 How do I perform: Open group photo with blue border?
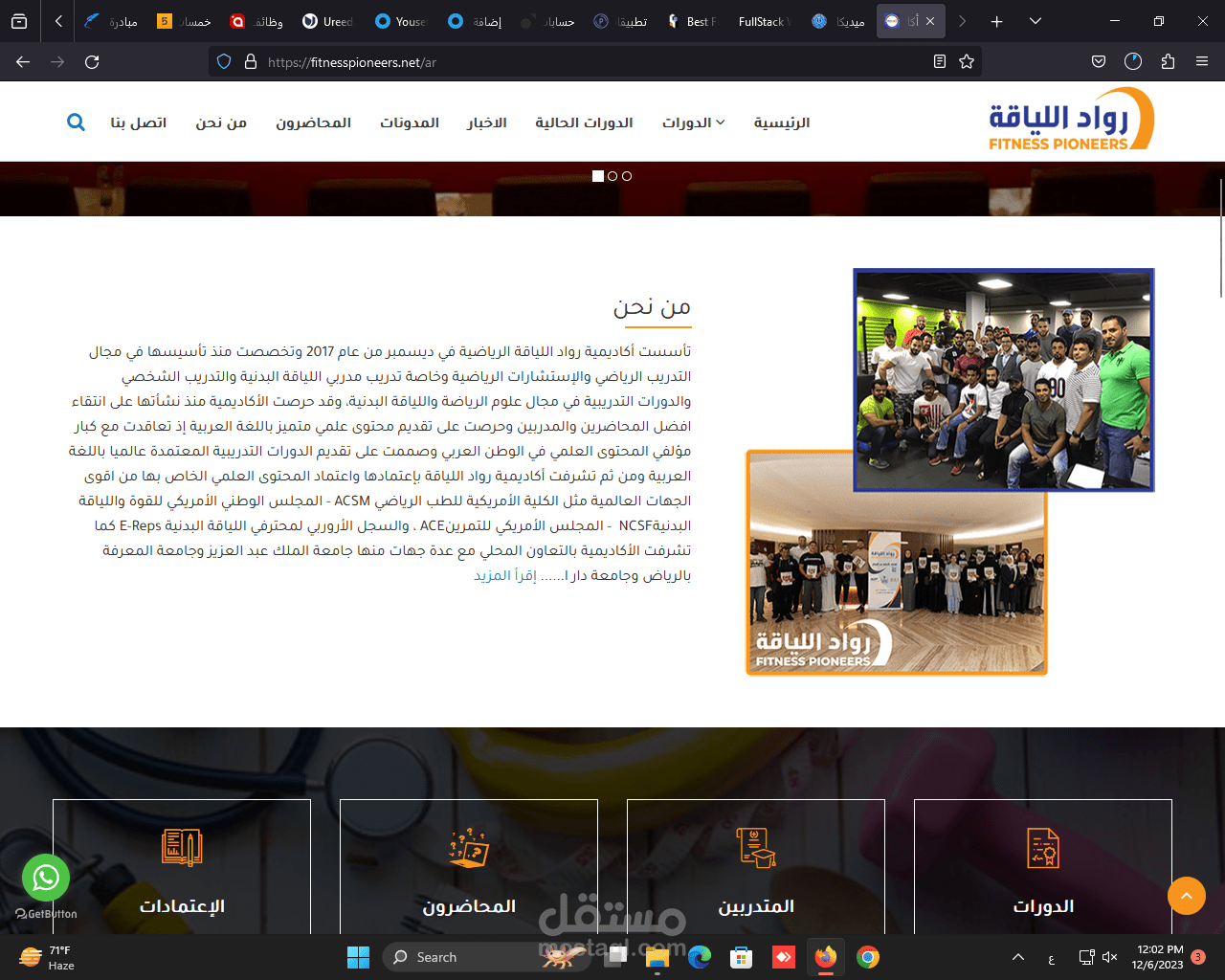(x=1004, y=380)
